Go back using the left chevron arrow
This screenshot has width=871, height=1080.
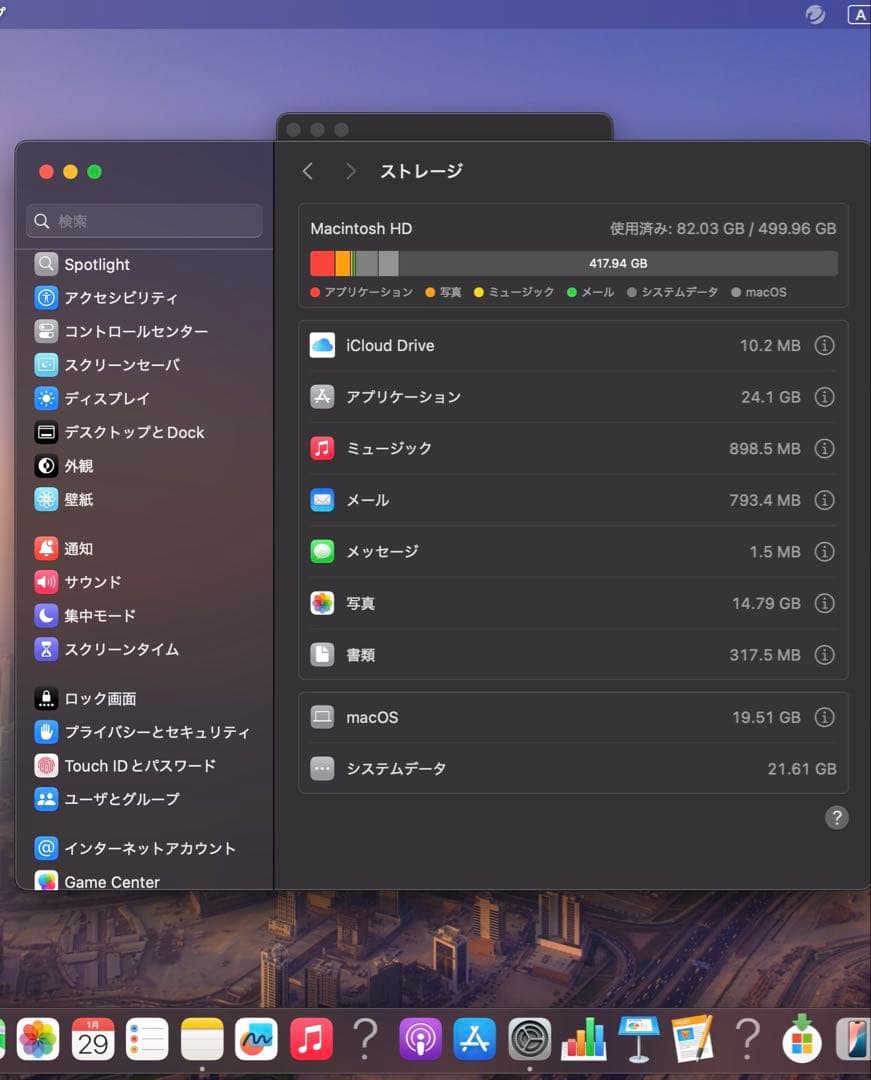pyautogui.click(x=308, y=171)
